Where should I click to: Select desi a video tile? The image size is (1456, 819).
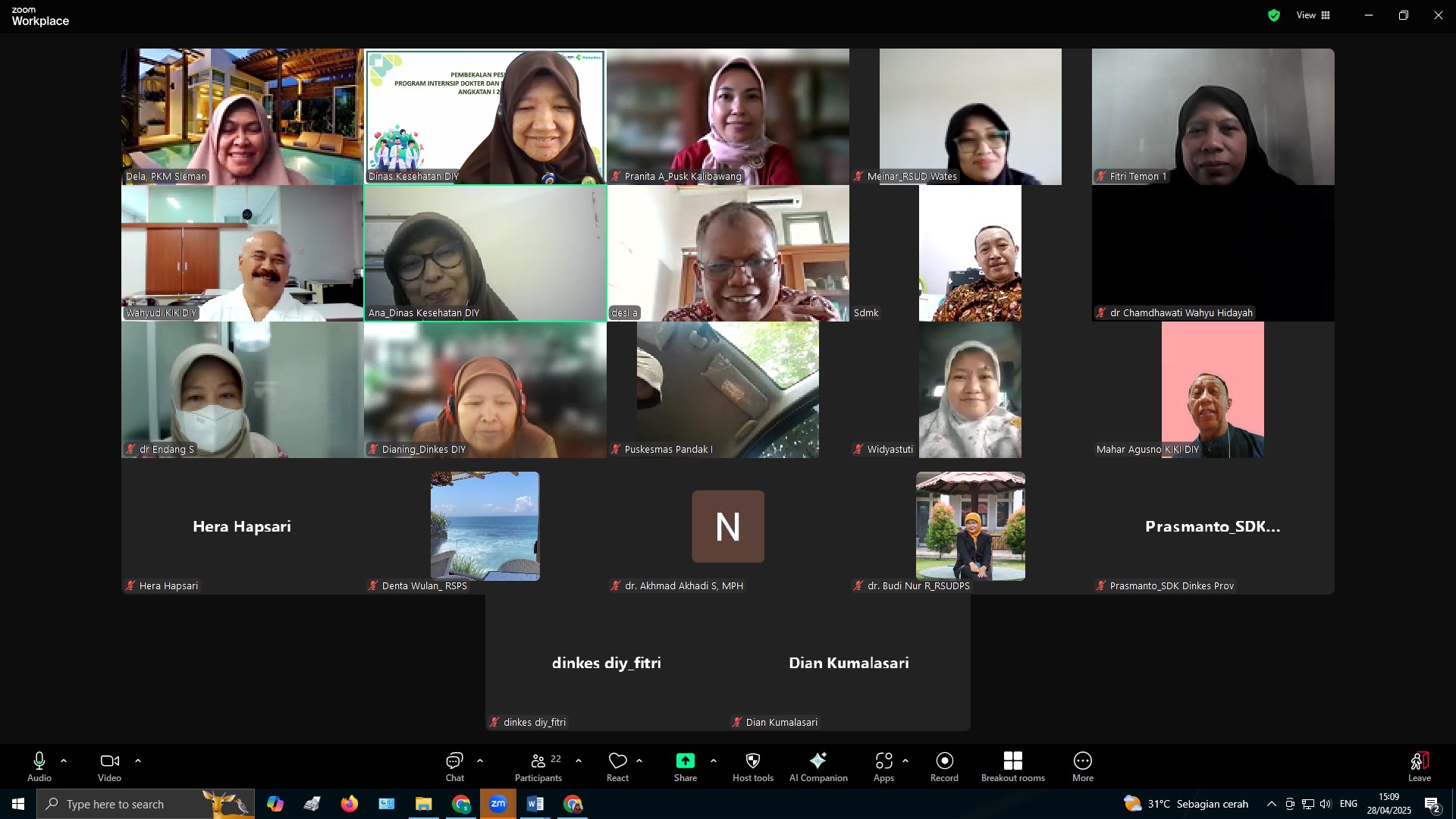click(x=728, y=253)
